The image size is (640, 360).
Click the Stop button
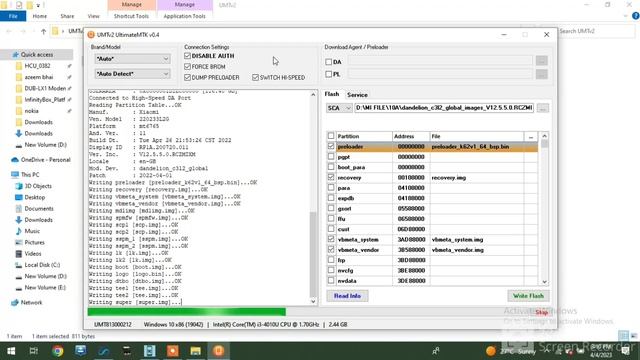[541, 312]
